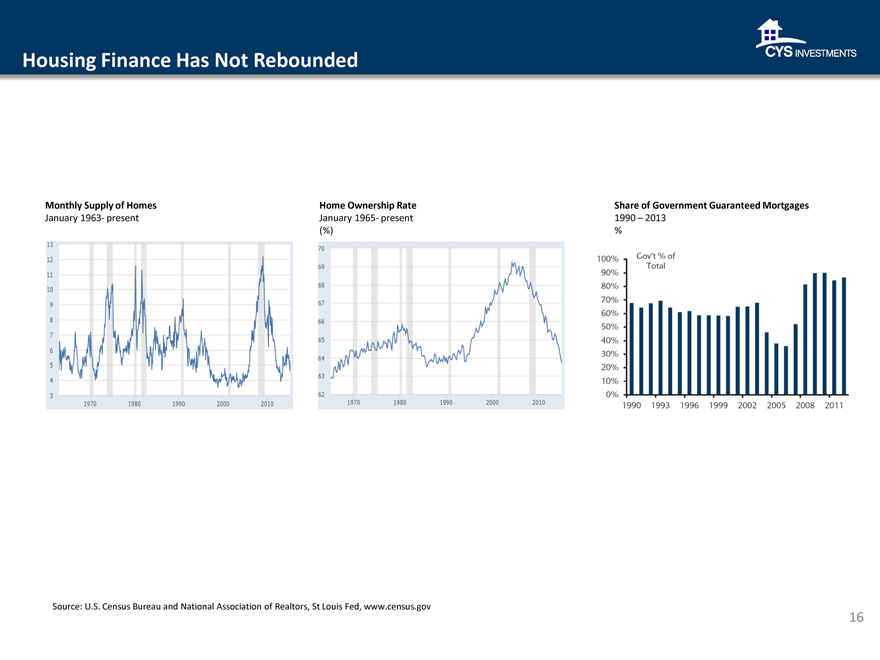Click the CYS house logo icon
880x660 pixels.
[x=768, y=32]
